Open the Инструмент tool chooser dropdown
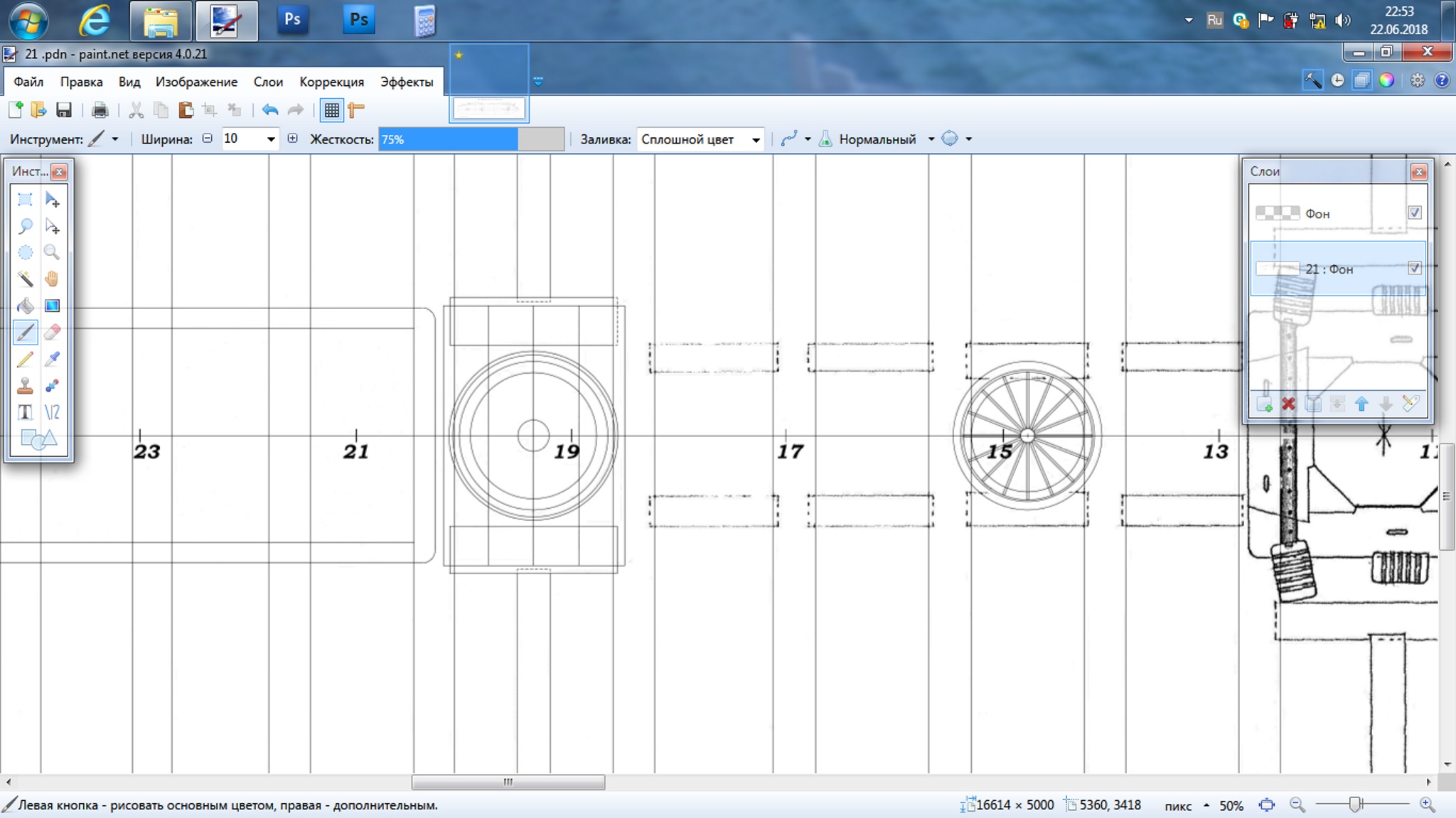Viewport: 1456px width, 818px height. (115, 139)
